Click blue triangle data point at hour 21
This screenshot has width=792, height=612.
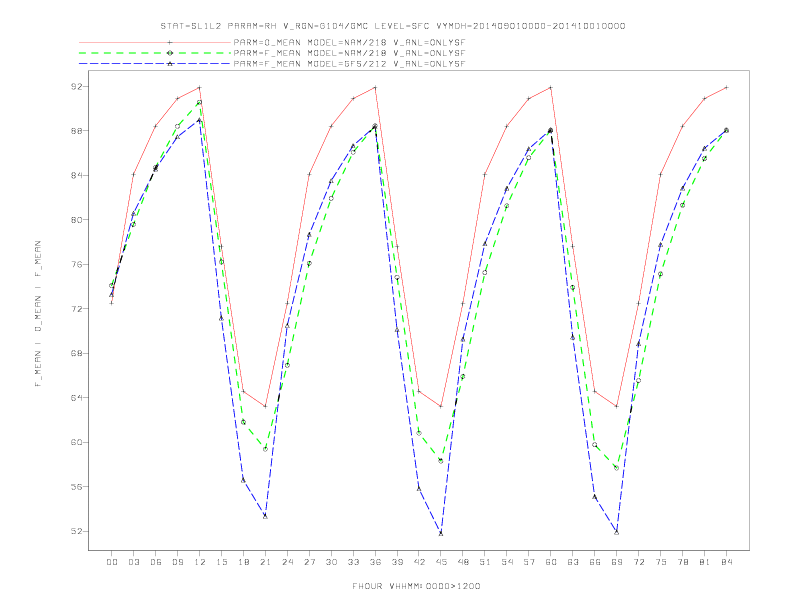click(265, 516)
